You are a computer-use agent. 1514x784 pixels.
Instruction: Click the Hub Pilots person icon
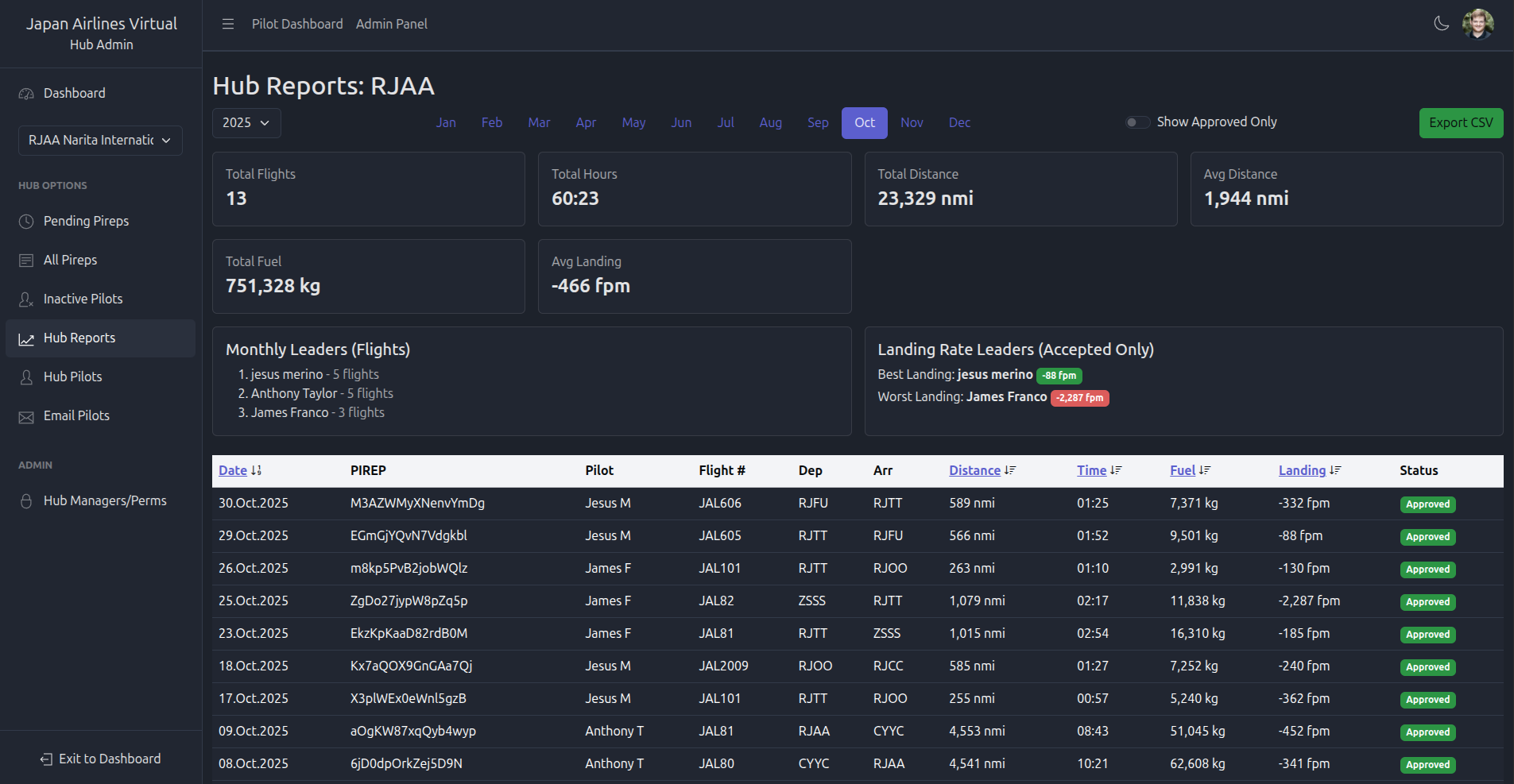click(26, 377)
